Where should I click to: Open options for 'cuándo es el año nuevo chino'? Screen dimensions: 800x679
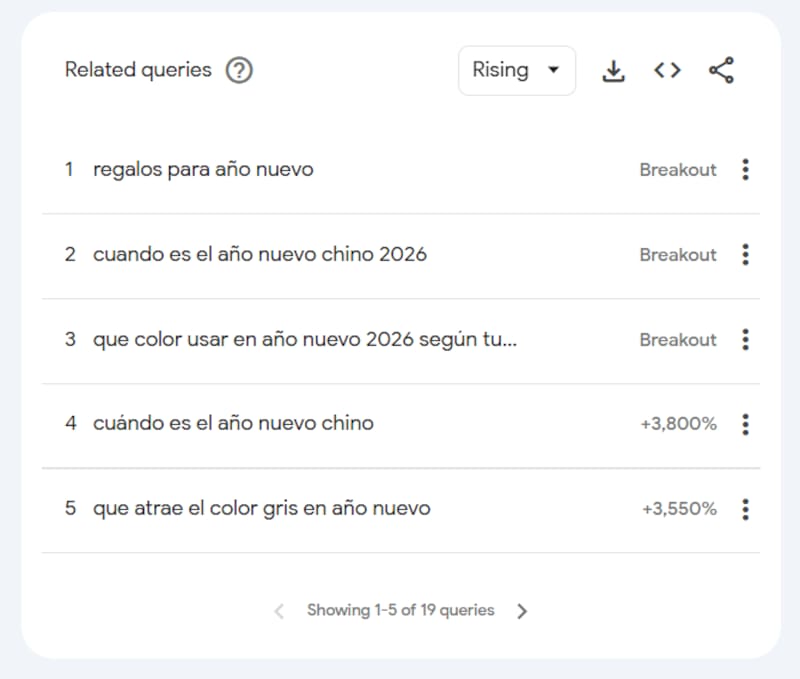click(745, 424)
